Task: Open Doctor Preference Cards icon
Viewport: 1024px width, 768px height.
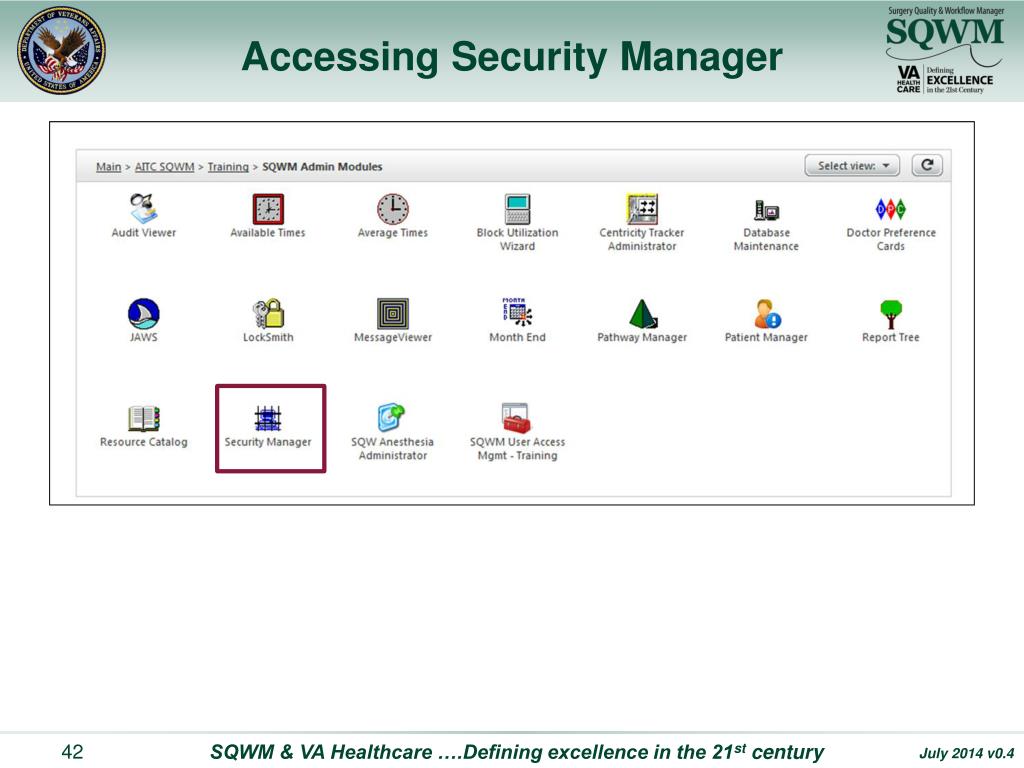Action: pyautogui.click(x=891, y=209)
